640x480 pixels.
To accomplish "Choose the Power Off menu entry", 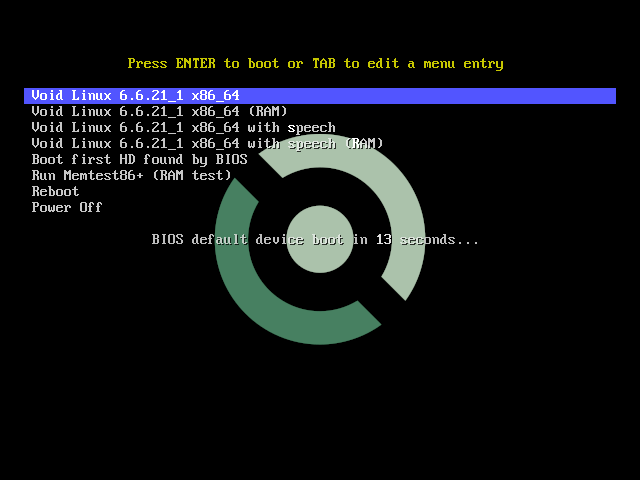I will (x=67, y=207).
